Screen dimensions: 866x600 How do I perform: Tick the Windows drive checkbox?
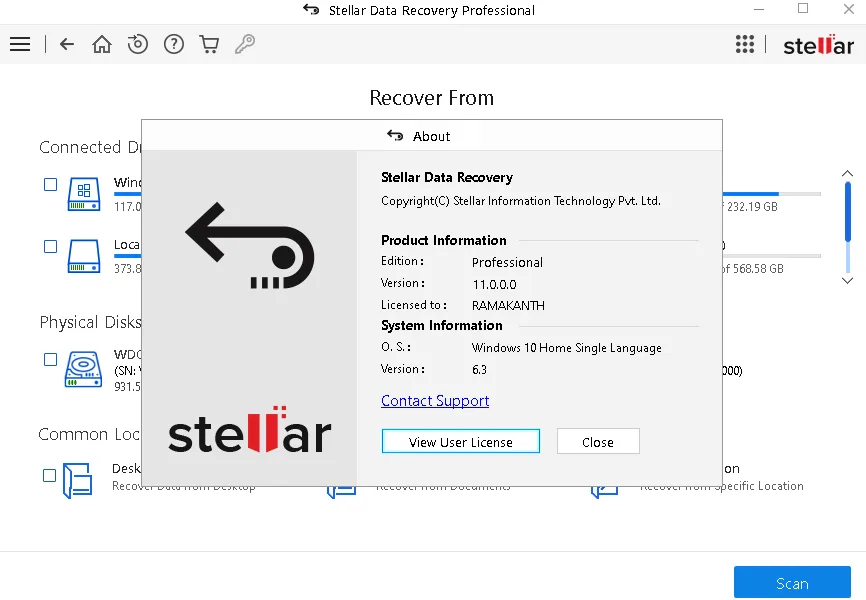50,184
